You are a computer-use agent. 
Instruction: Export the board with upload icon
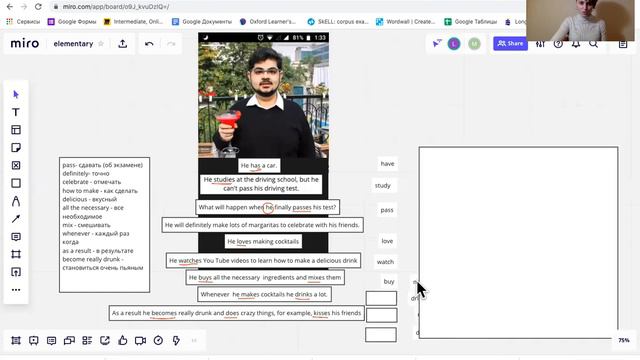(122, 44)
